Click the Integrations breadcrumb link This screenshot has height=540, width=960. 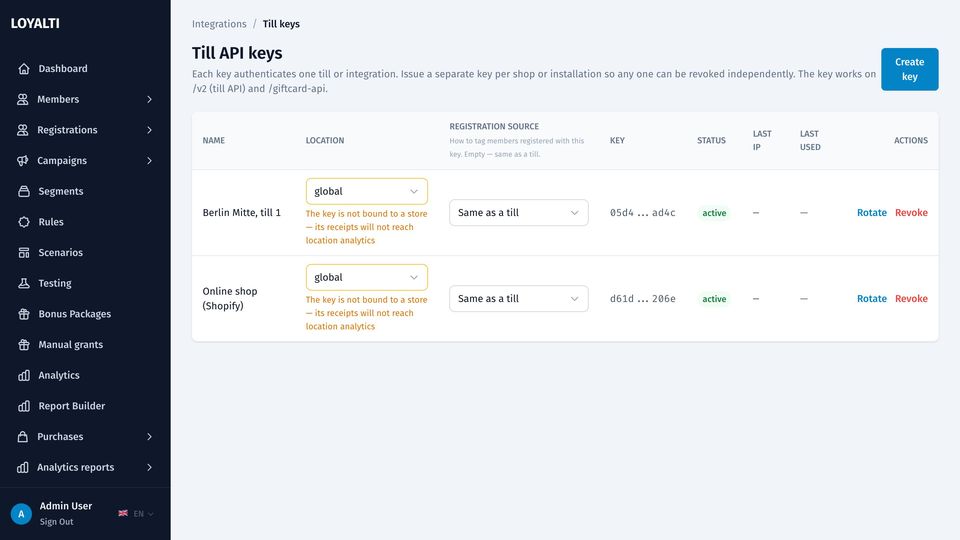(x=219, y=24)
